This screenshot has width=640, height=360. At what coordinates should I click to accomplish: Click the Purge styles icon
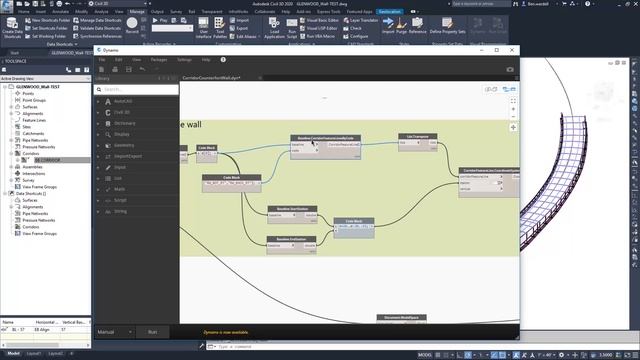point(402,25)
